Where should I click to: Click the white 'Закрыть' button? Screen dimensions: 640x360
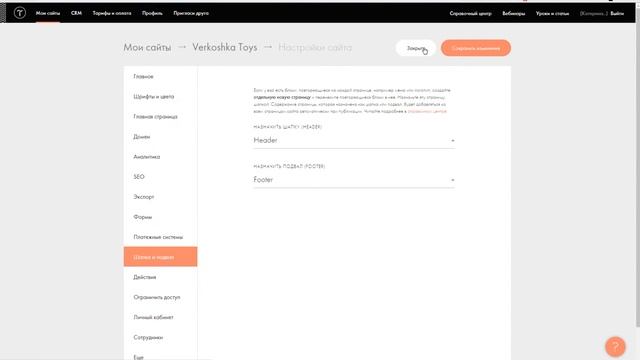pos(416,48)
